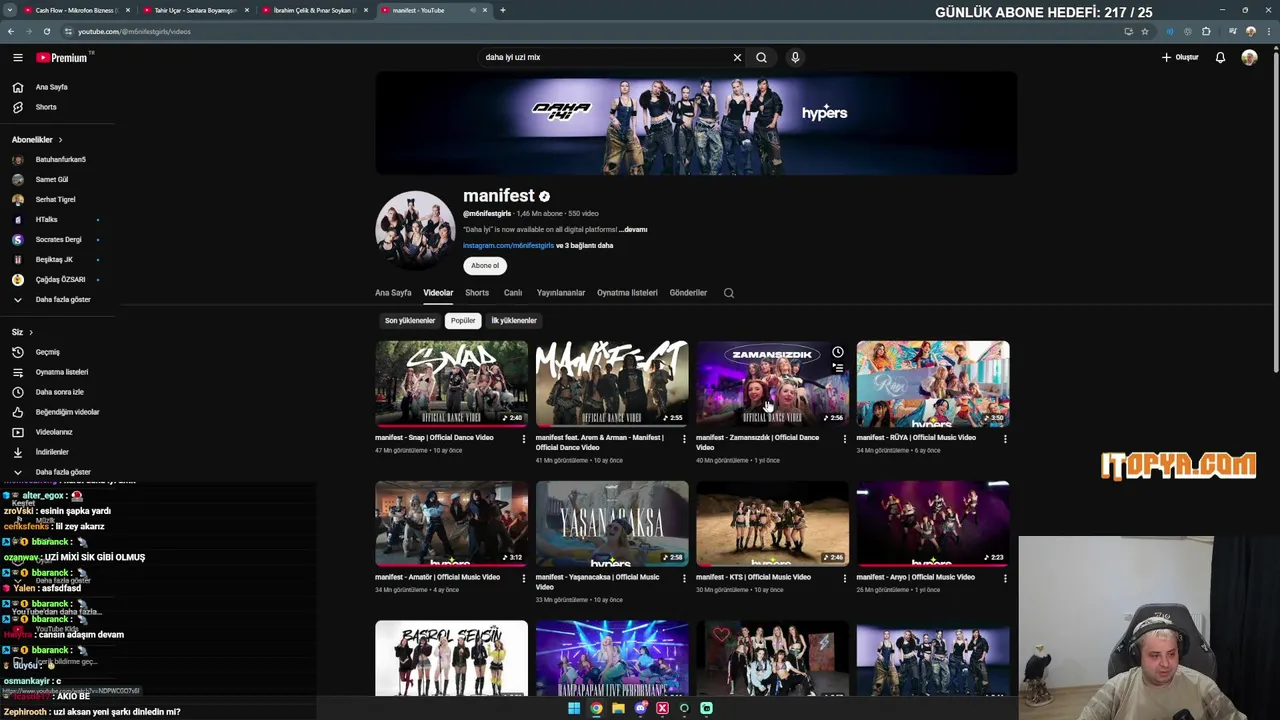Viewport: 1280px width, 720px height.
Task: Select the İlk yüklenenler filter chip
Action: pos(514,321)
